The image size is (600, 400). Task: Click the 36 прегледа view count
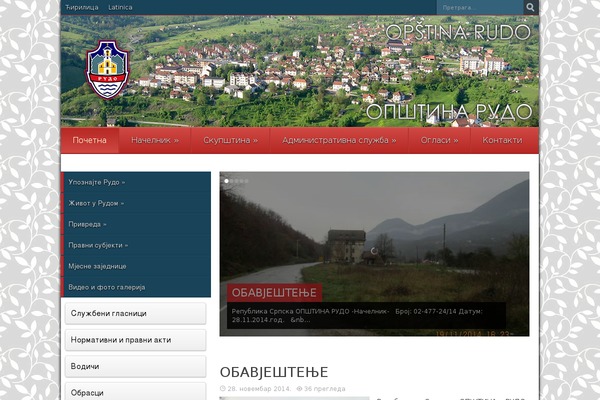324,389
